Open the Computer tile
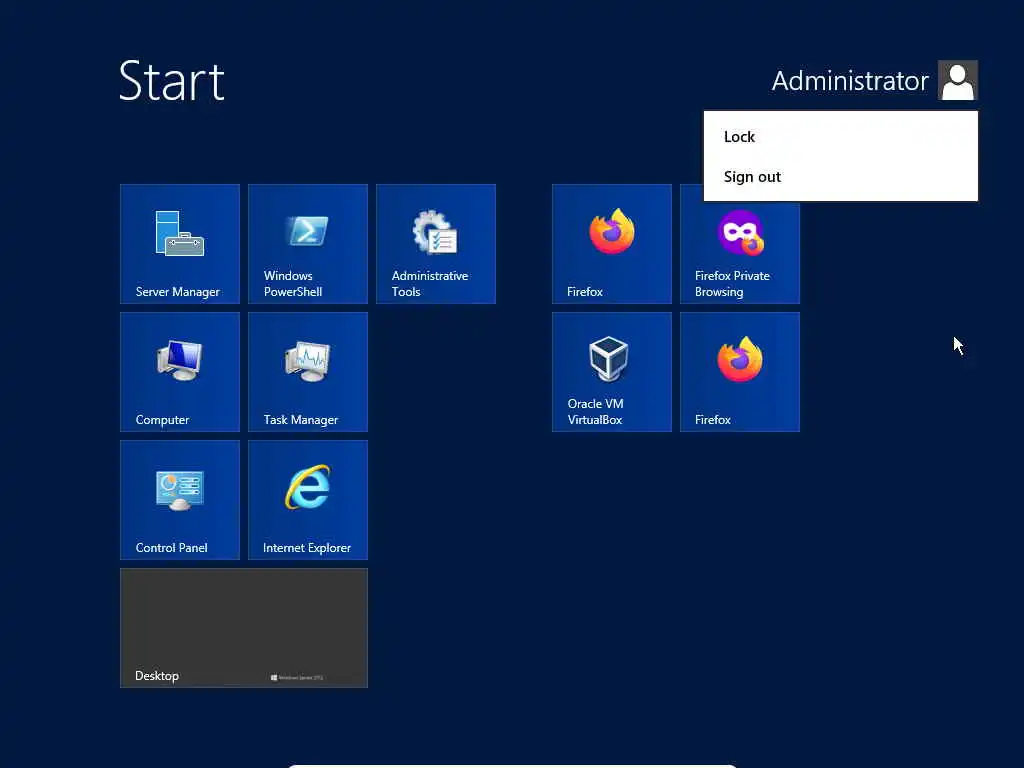 pyautogui.click(x=180, y=372)
